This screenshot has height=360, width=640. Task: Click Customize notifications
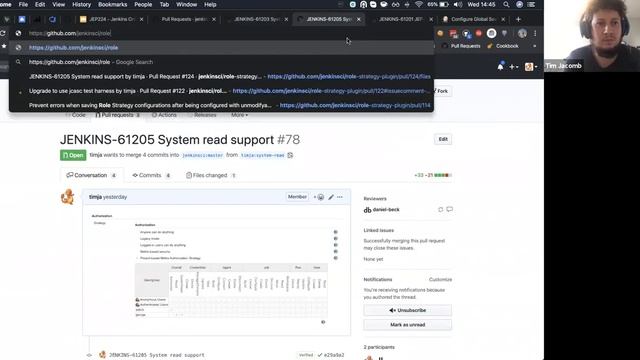click(440, 280)
